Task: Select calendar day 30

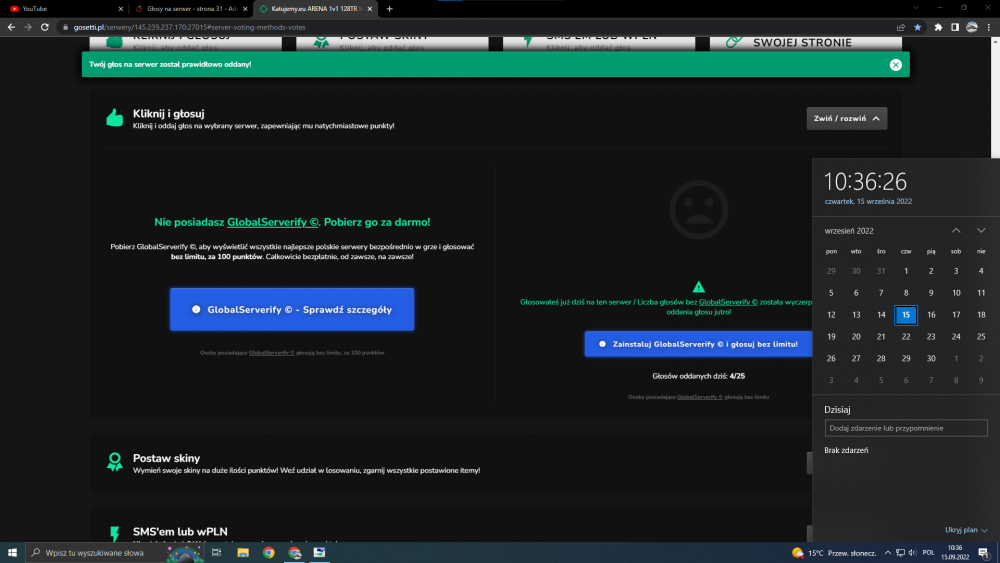Action: pos(931,358)
